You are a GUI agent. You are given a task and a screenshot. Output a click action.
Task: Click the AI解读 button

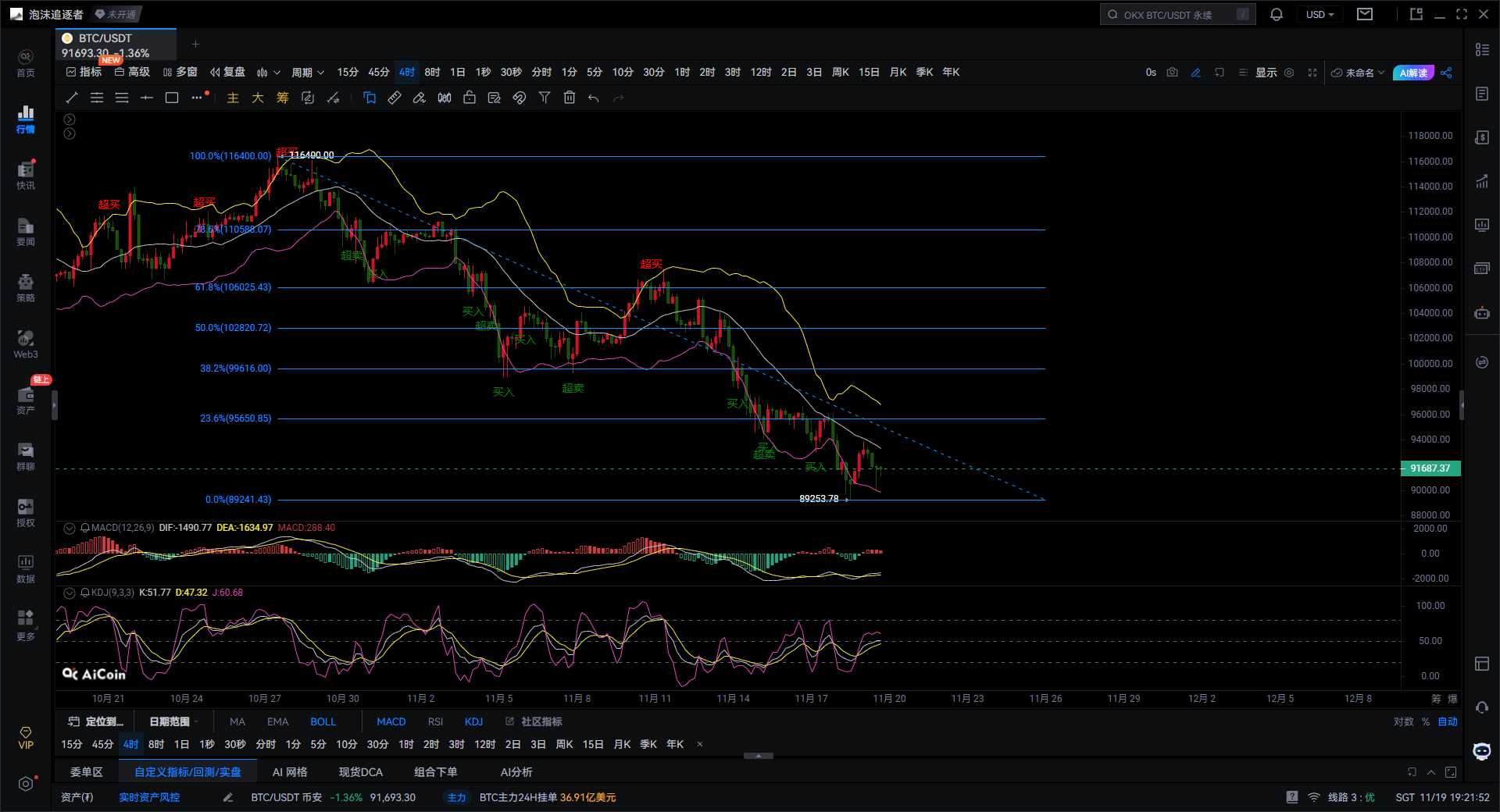[x=1412, y=73]
